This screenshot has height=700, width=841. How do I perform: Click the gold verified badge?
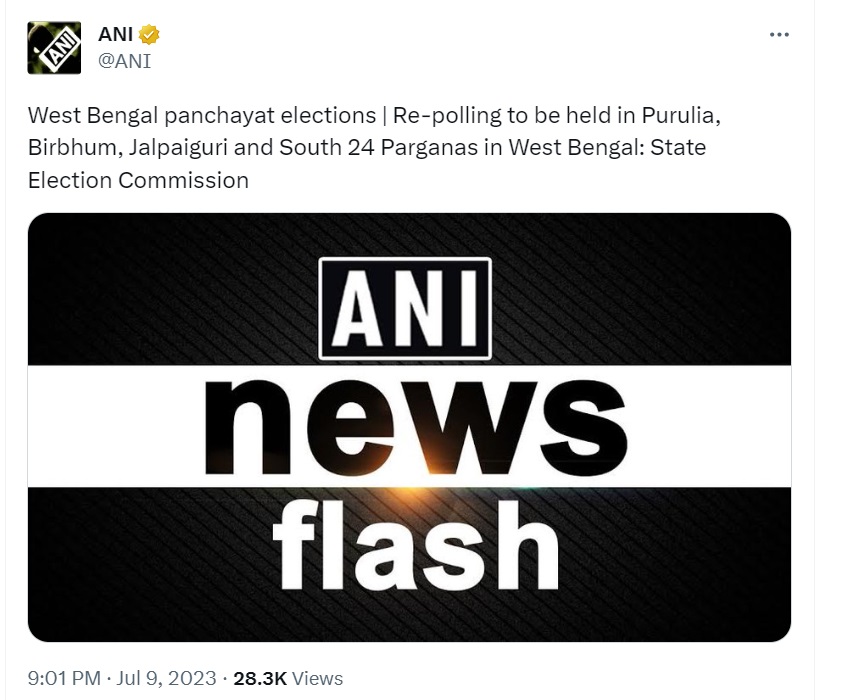[149, 34]
